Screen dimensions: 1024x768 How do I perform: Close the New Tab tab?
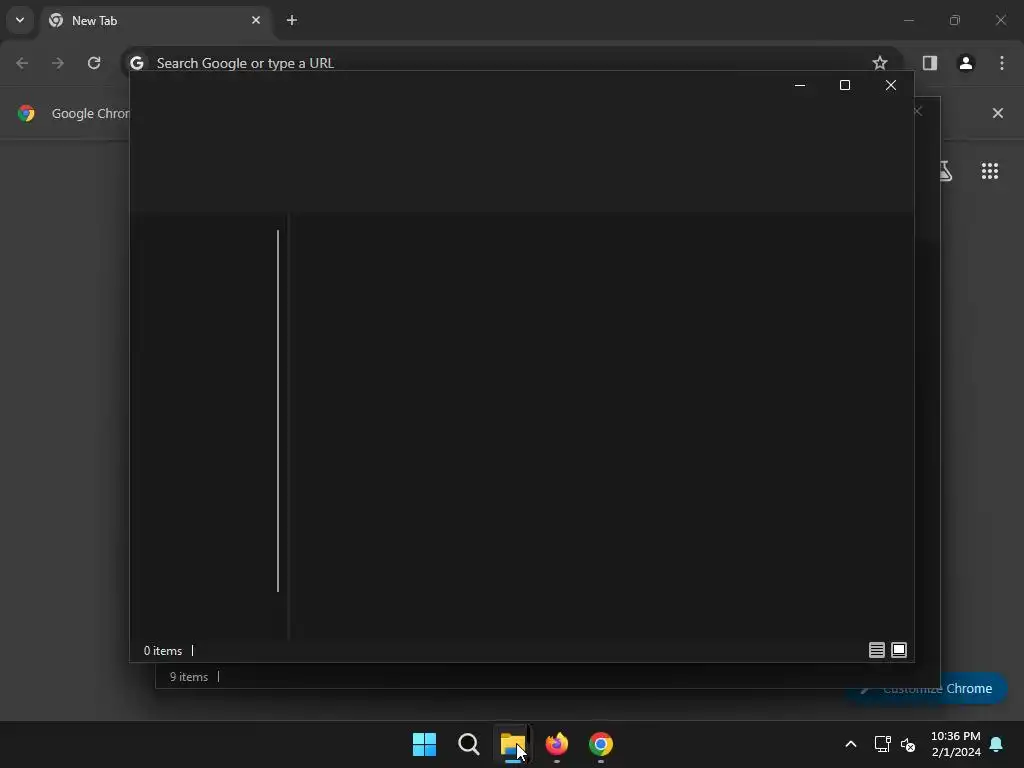(255, 20)
